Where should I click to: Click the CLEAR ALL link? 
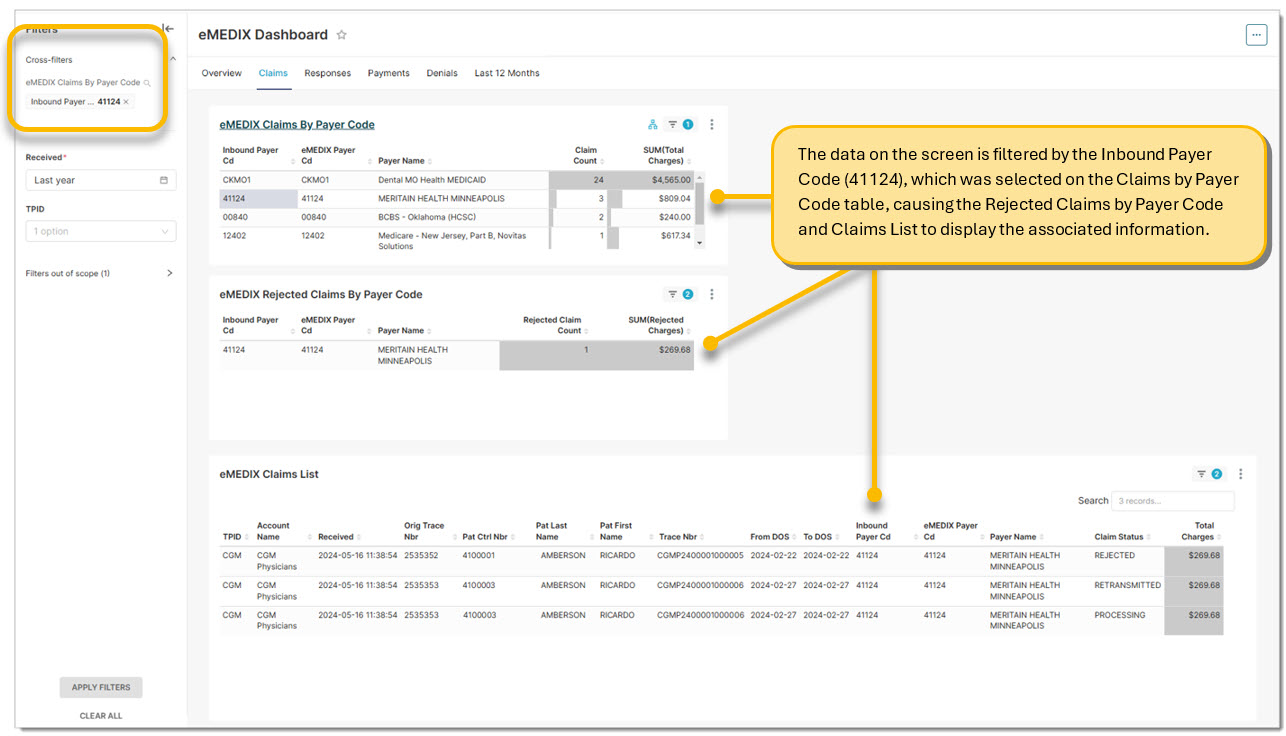pos(101,716)
